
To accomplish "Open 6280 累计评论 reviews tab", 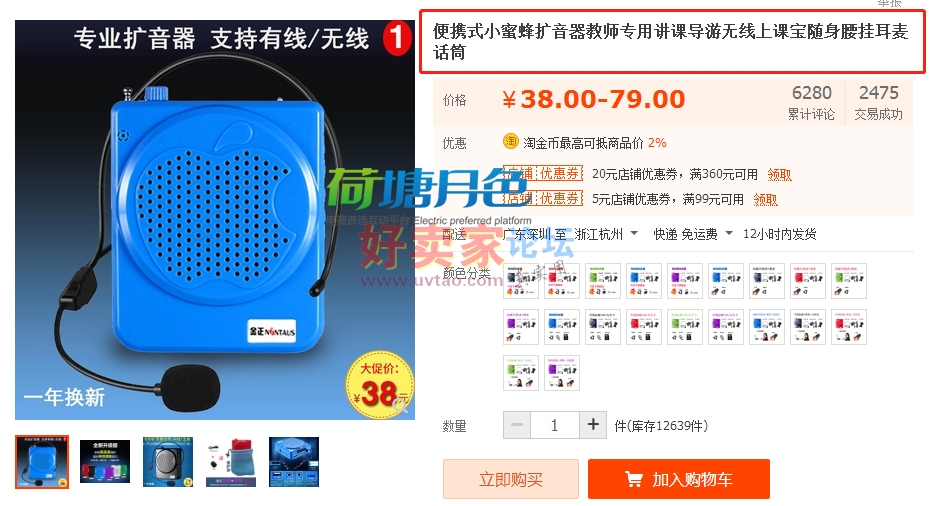I will [x=812, y=102].
